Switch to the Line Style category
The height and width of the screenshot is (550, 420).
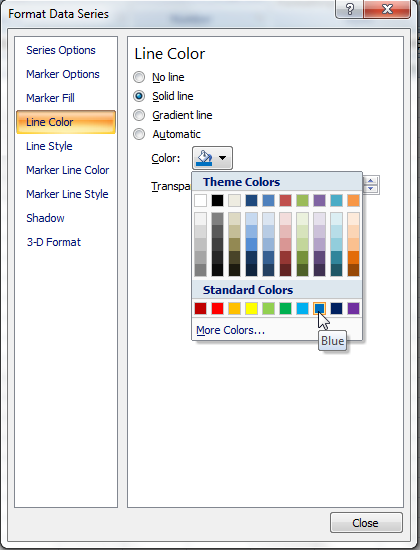49,146
